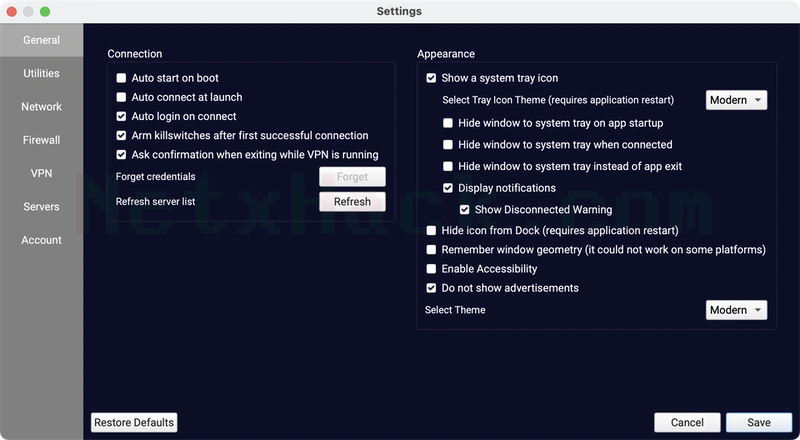
Task: Uncheck Auto login on connect
Action: coord(121,116)
